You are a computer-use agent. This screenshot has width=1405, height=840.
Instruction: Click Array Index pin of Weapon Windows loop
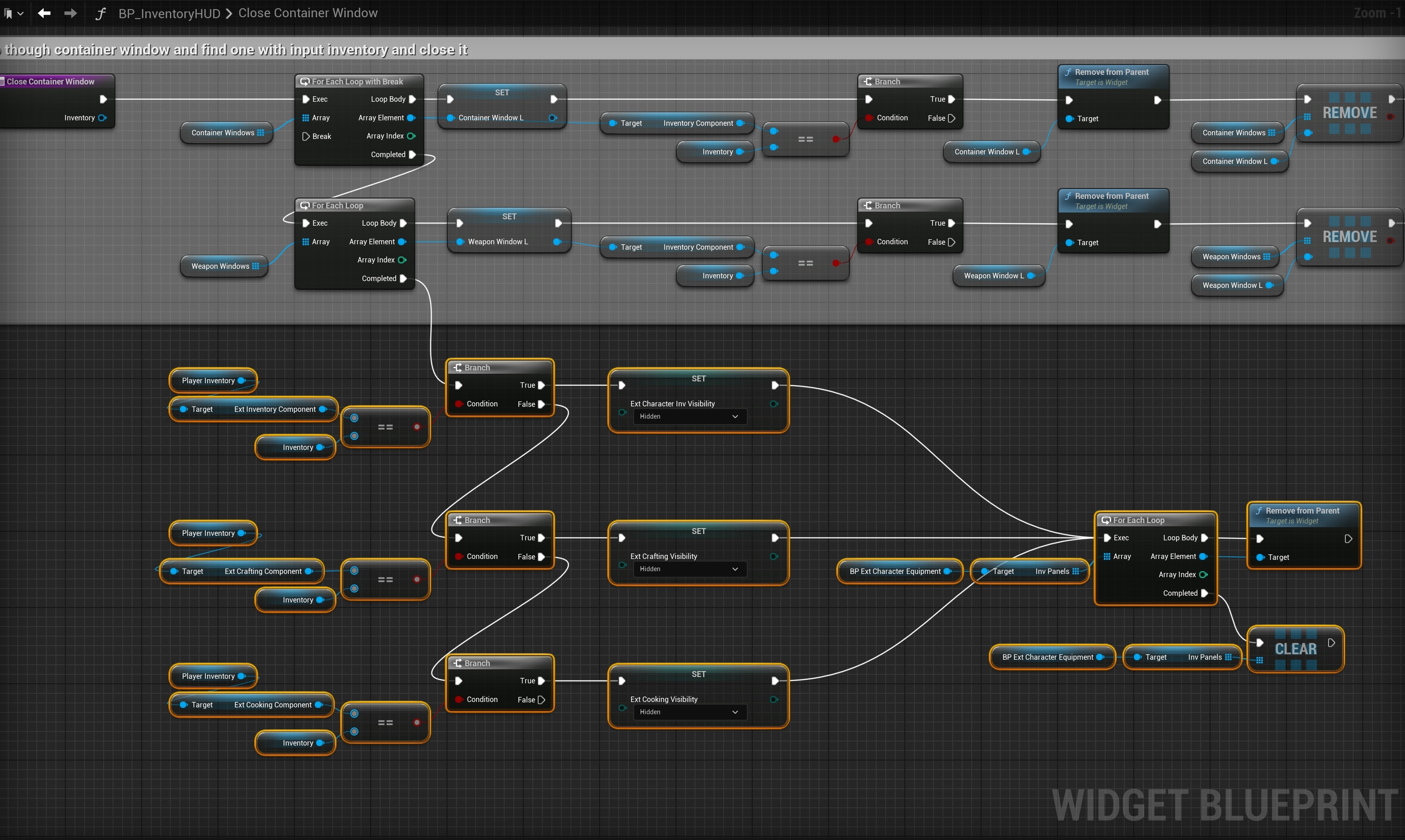click(x=402, y=260)
